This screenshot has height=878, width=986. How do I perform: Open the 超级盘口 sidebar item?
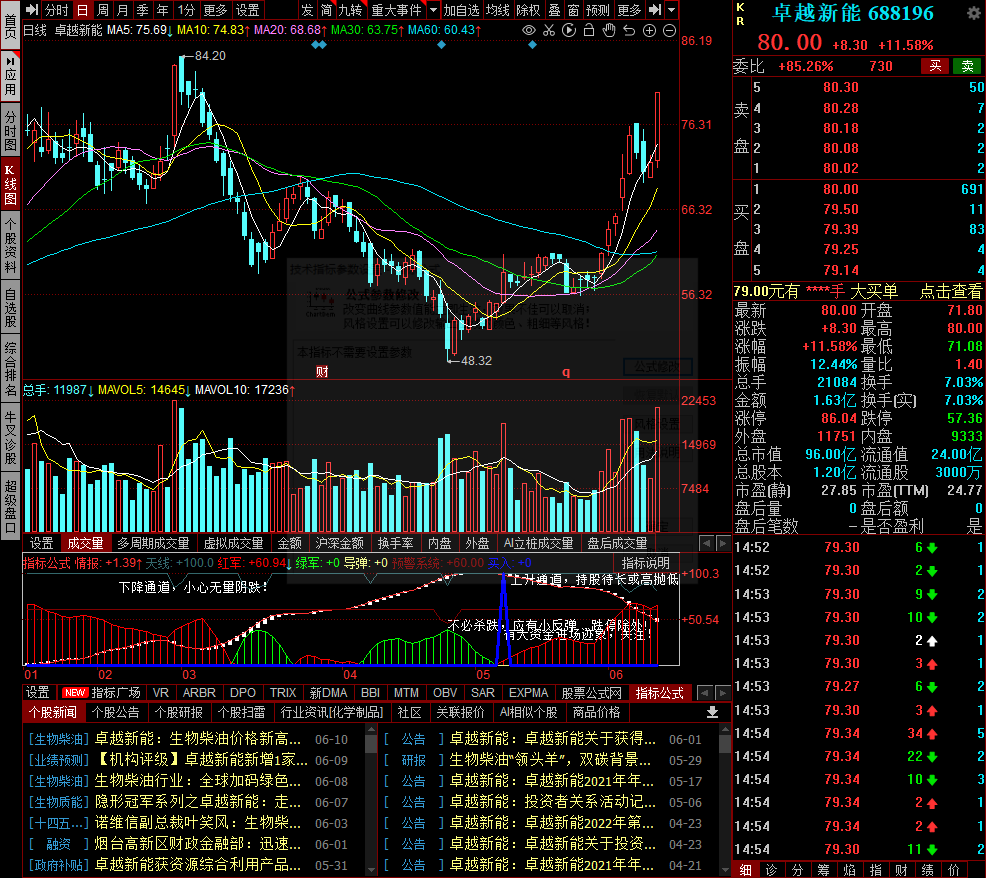click(x=10, y=506)
